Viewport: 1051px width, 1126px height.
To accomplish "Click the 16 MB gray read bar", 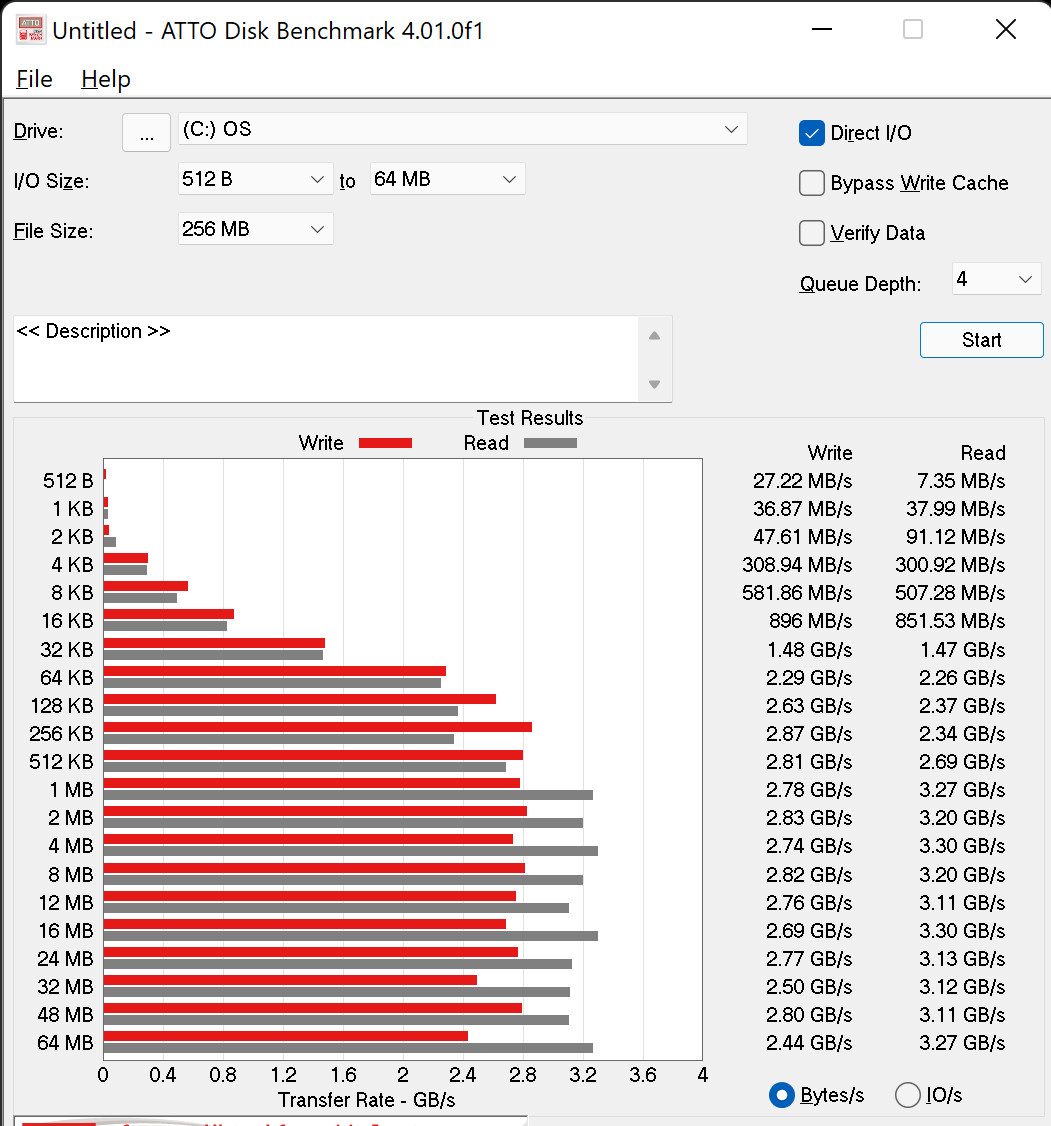I will click(350, 936).
